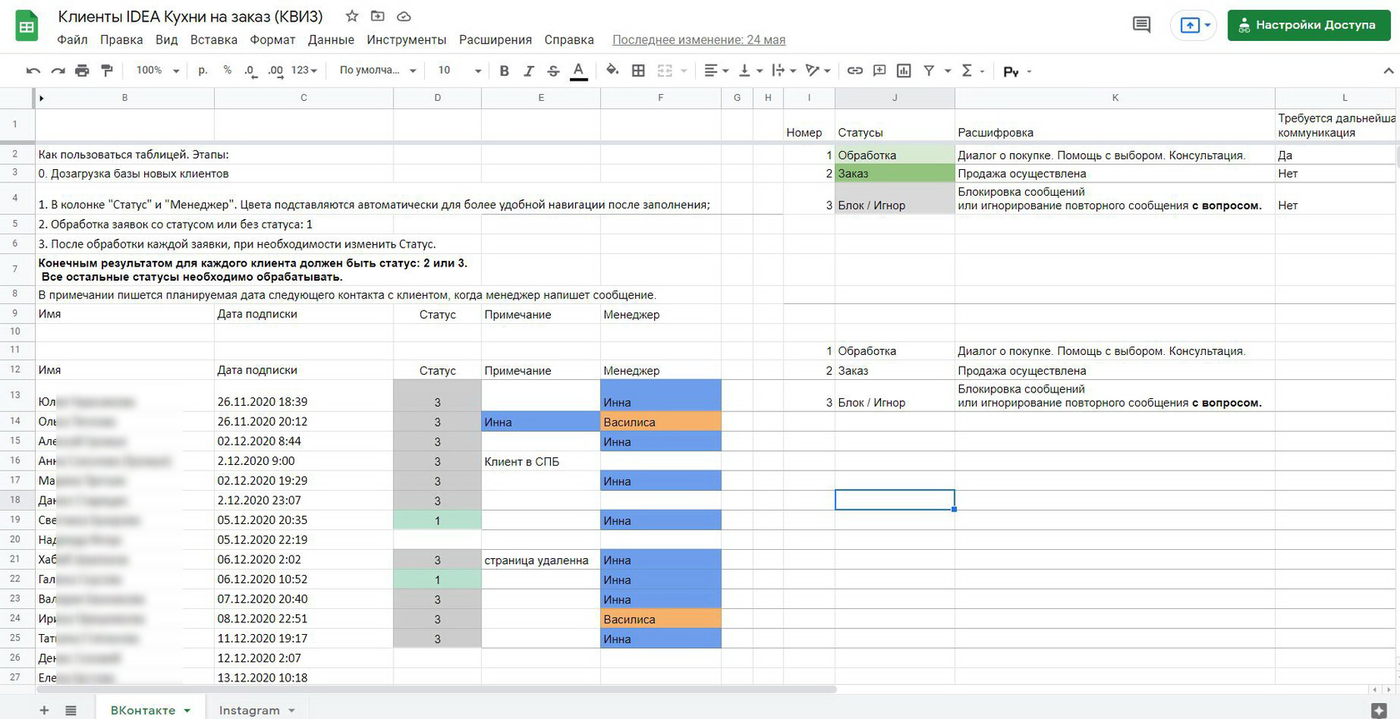The height and width of the screenshot is (719, 1400).
Task: Increase decimal places
Action: (x=274, y=71)
